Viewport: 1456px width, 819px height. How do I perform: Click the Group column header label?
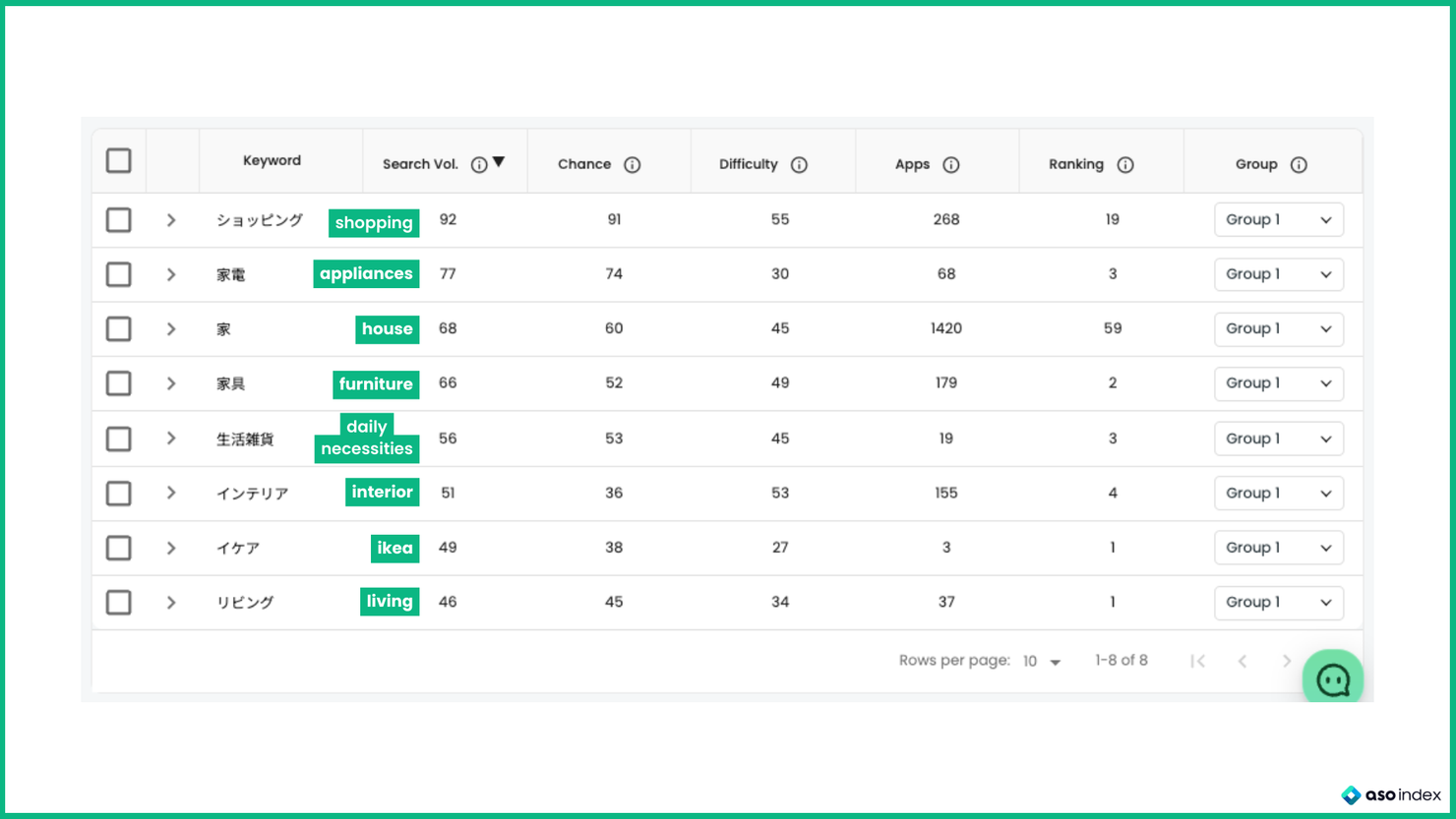1256,164
